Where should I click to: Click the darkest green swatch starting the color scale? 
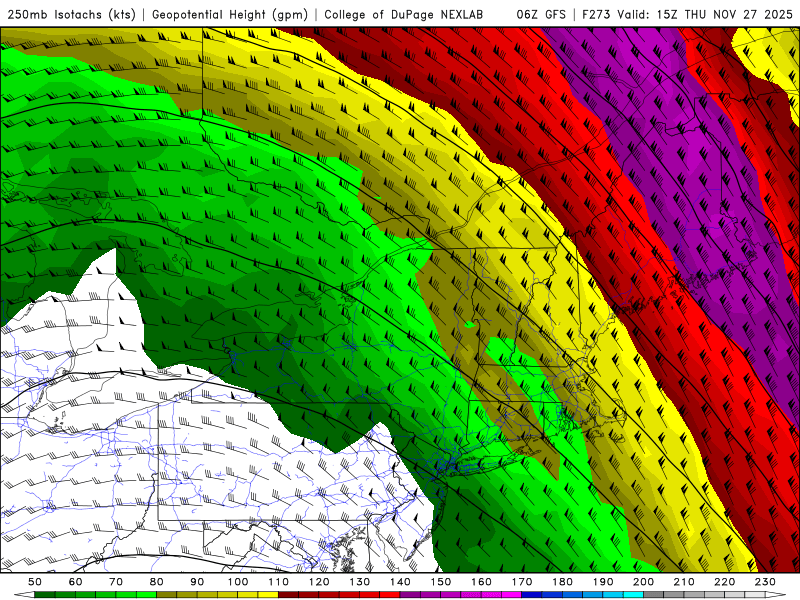45,594
